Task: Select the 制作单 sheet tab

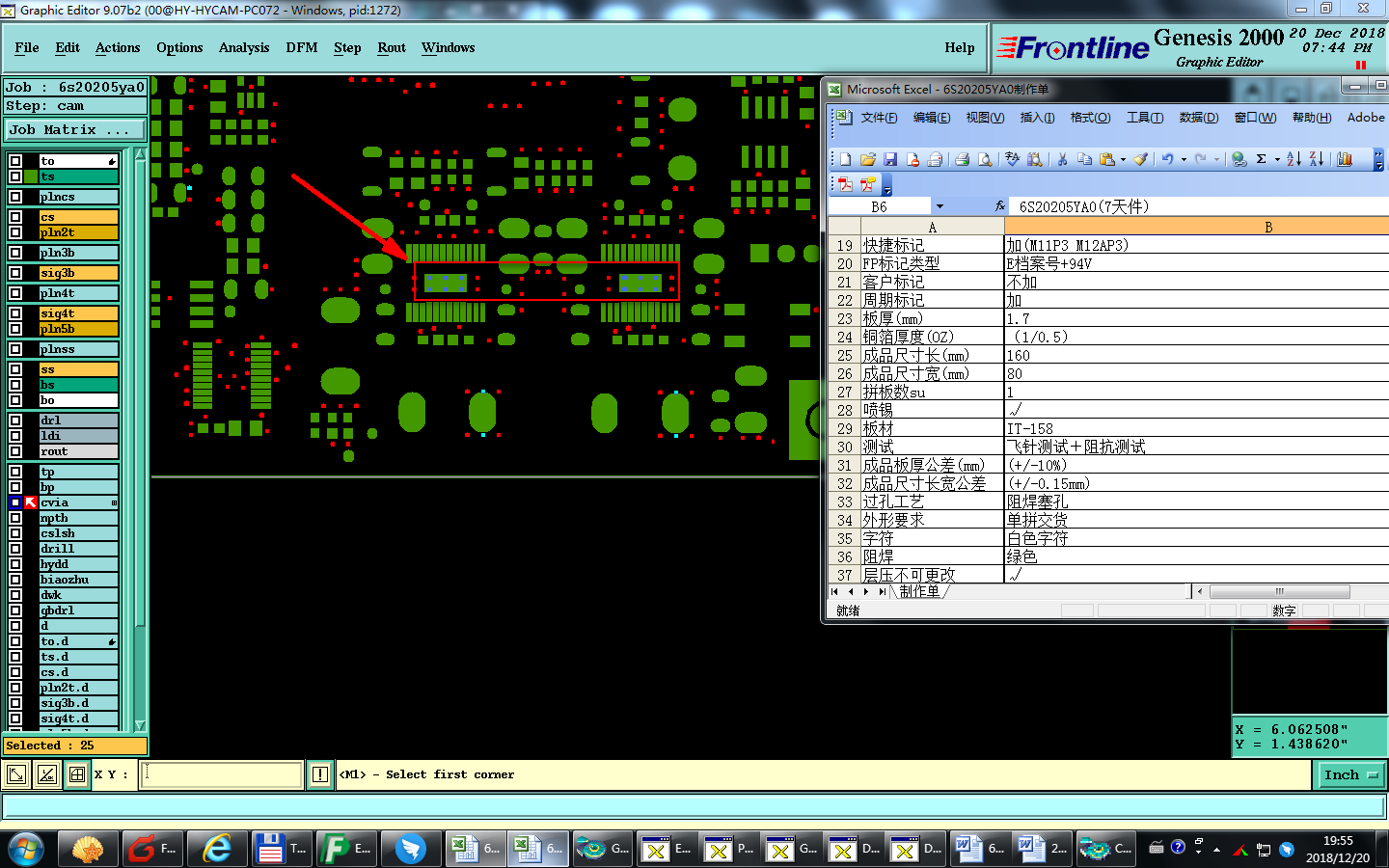Action: point(919,591)
